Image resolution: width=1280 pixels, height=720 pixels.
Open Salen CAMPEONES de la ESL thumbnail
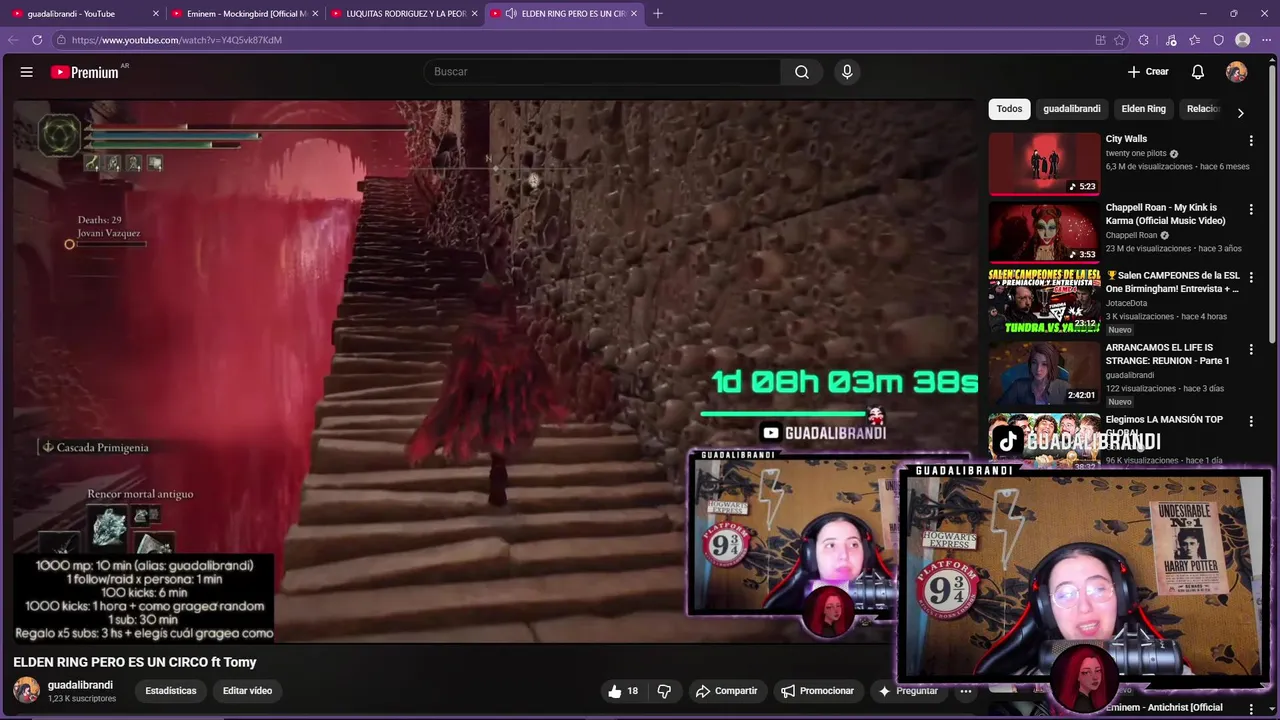pos(1044,299)
